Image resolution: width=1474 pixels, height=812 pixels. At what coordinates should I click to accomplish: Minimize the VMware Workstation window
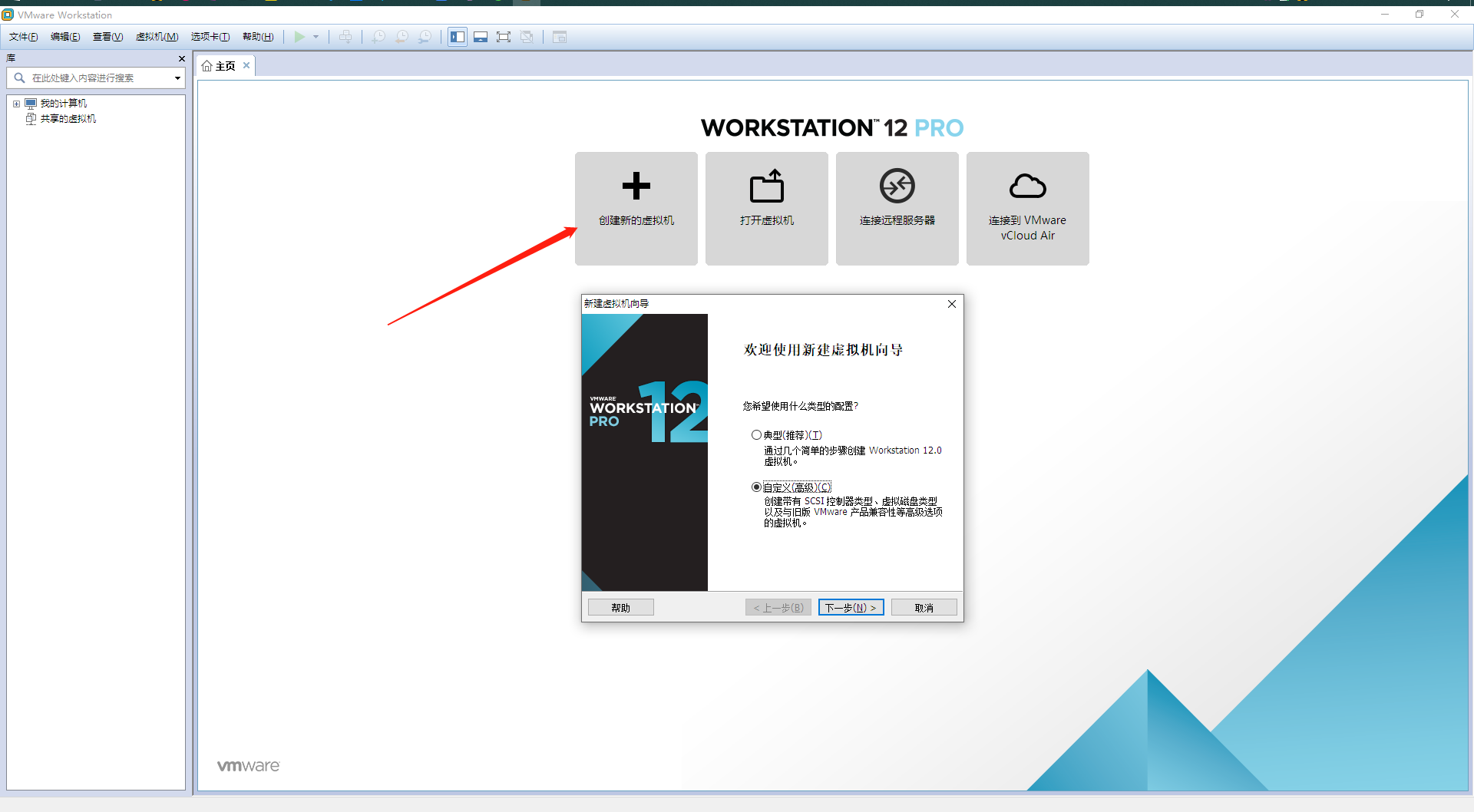pyautogui.click(x=1385, y=14)
